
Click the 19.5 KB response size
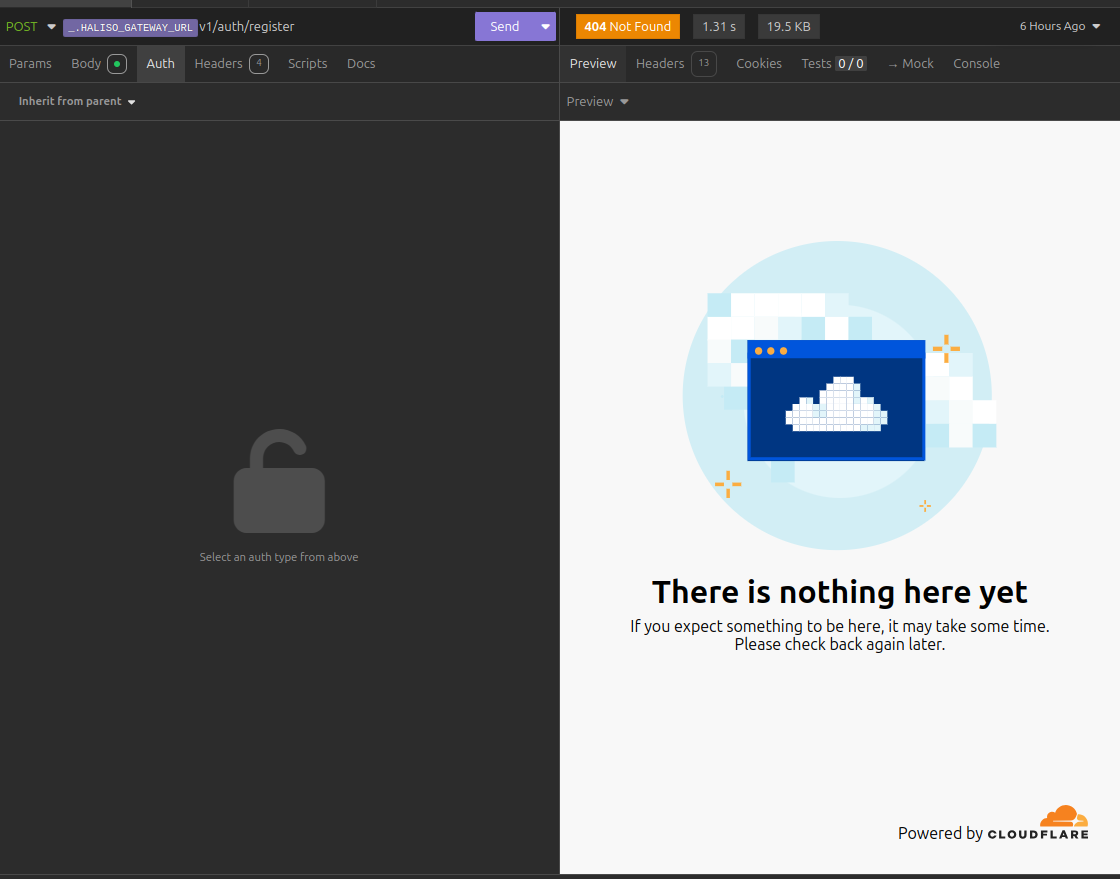pos(789,26)
